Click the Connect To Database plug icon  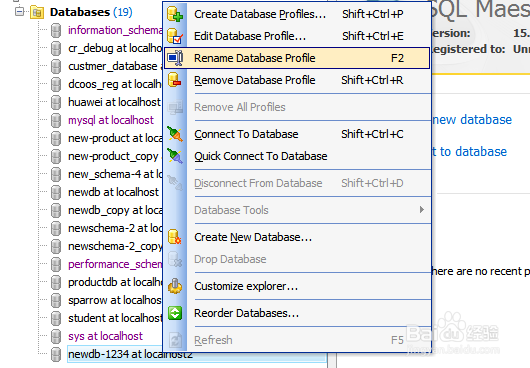click(x=175, y=134)
